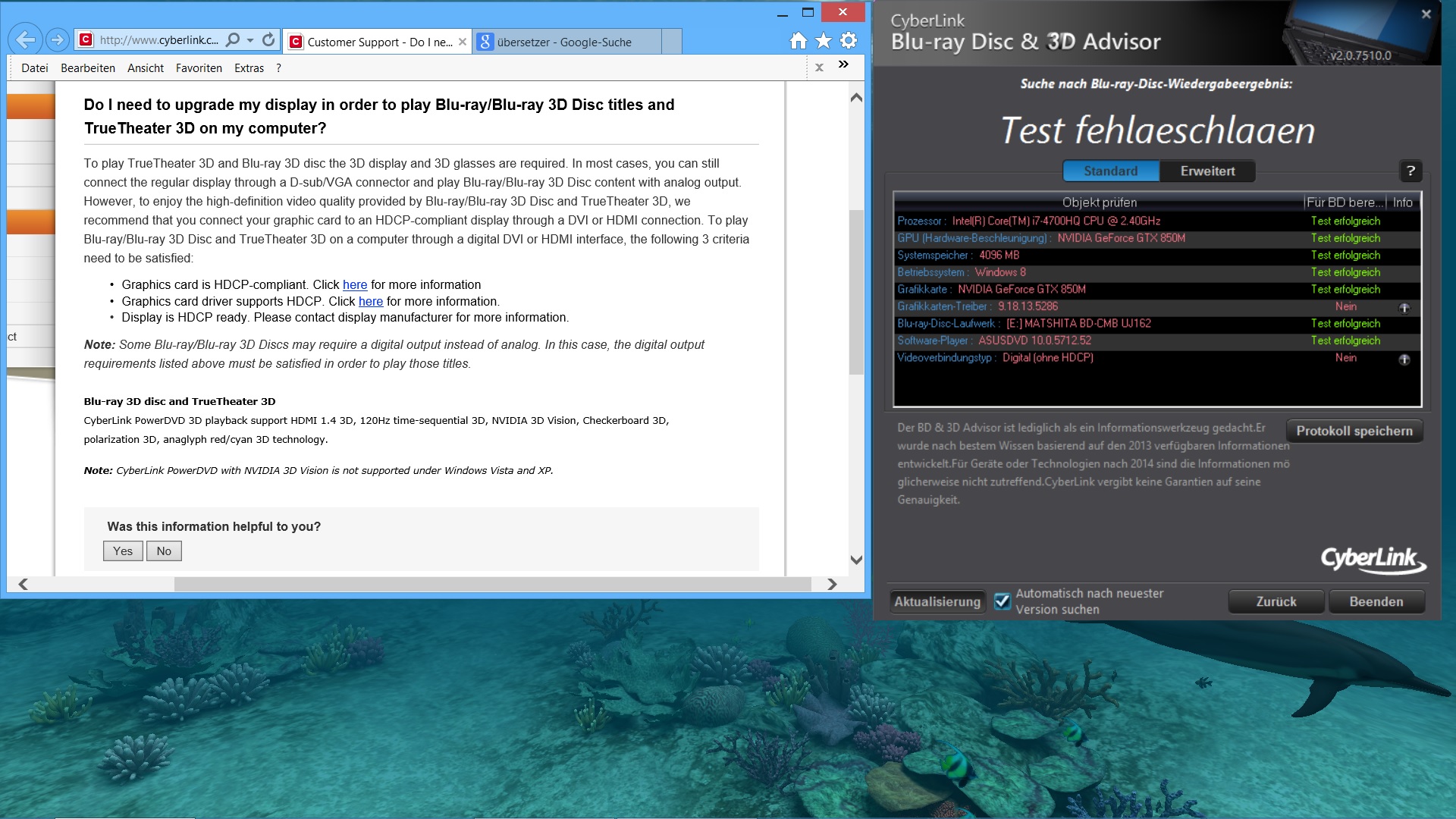Open the Favoriten menu

(199, 68)
